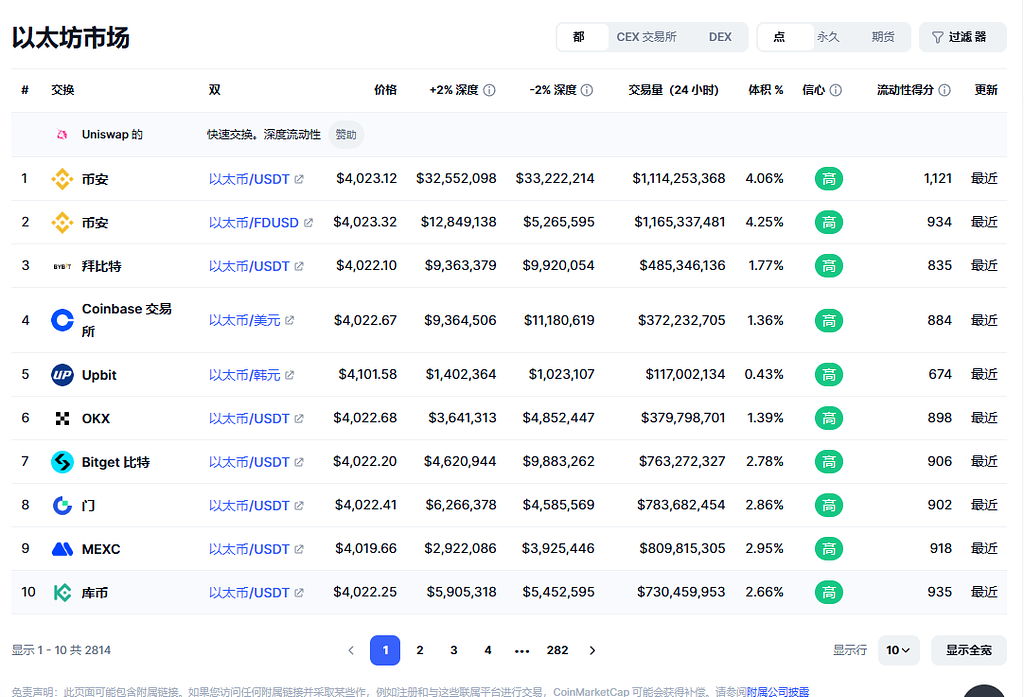
Task: Click the OKX logo icon
Action: coord(62,418)
